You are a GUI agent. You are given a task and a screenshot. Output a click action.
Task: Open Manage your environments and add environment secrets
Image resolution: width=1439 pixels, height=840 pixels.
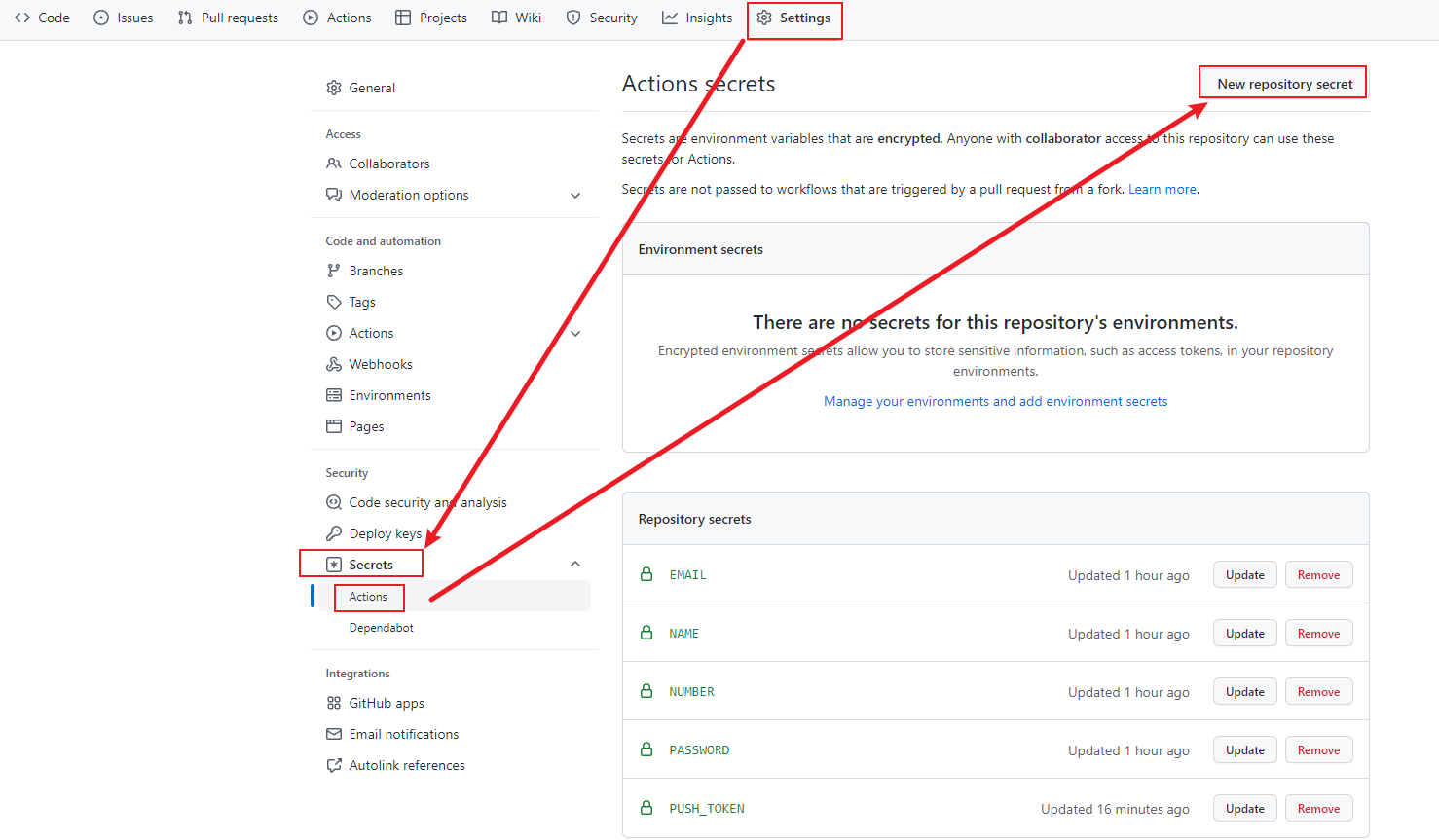click(x=995, y=401)
